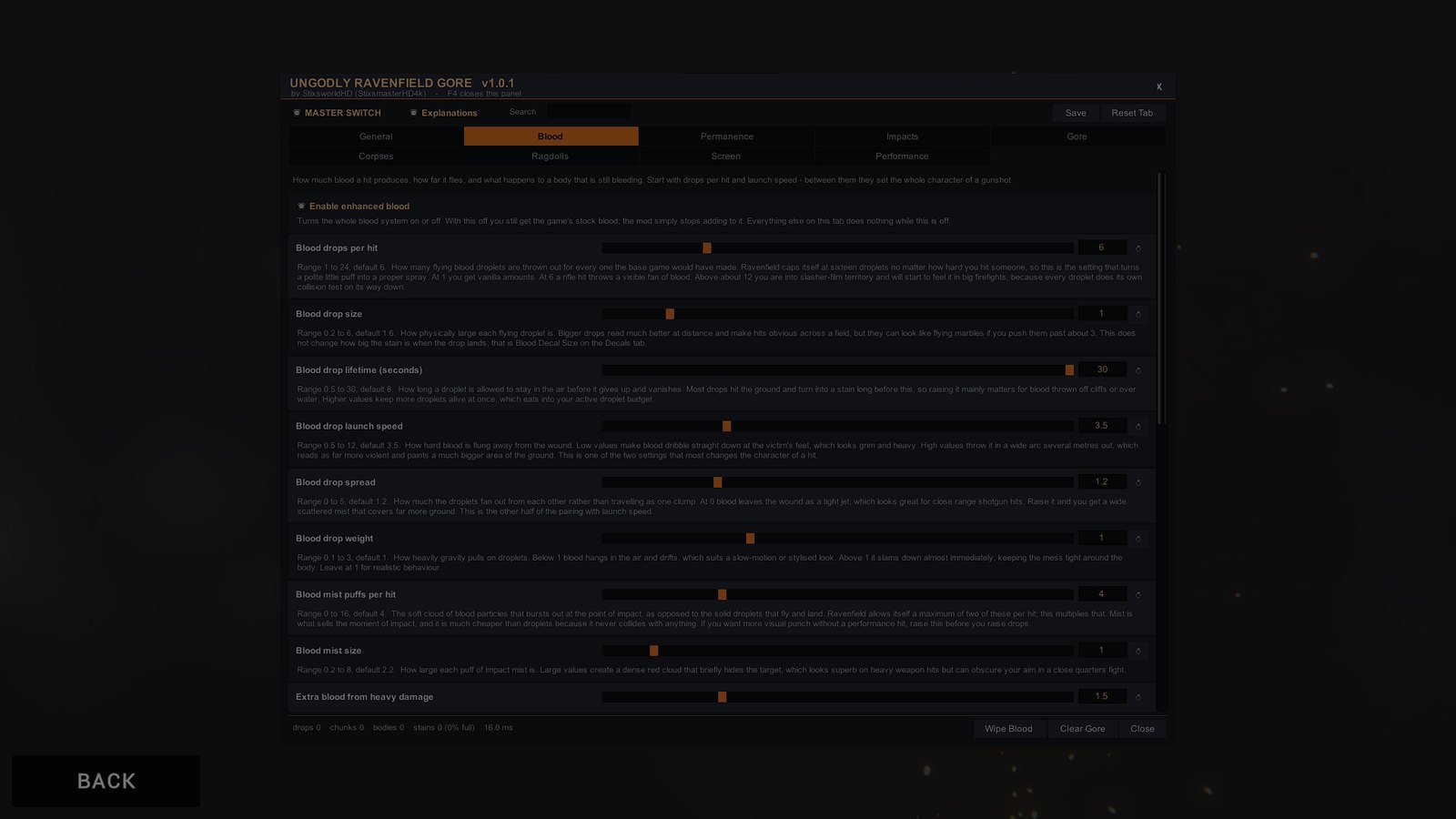This screenshot has width=1456, height=819.
Task: Click the 'drops 0' status text
Action: tap(307, 728)
